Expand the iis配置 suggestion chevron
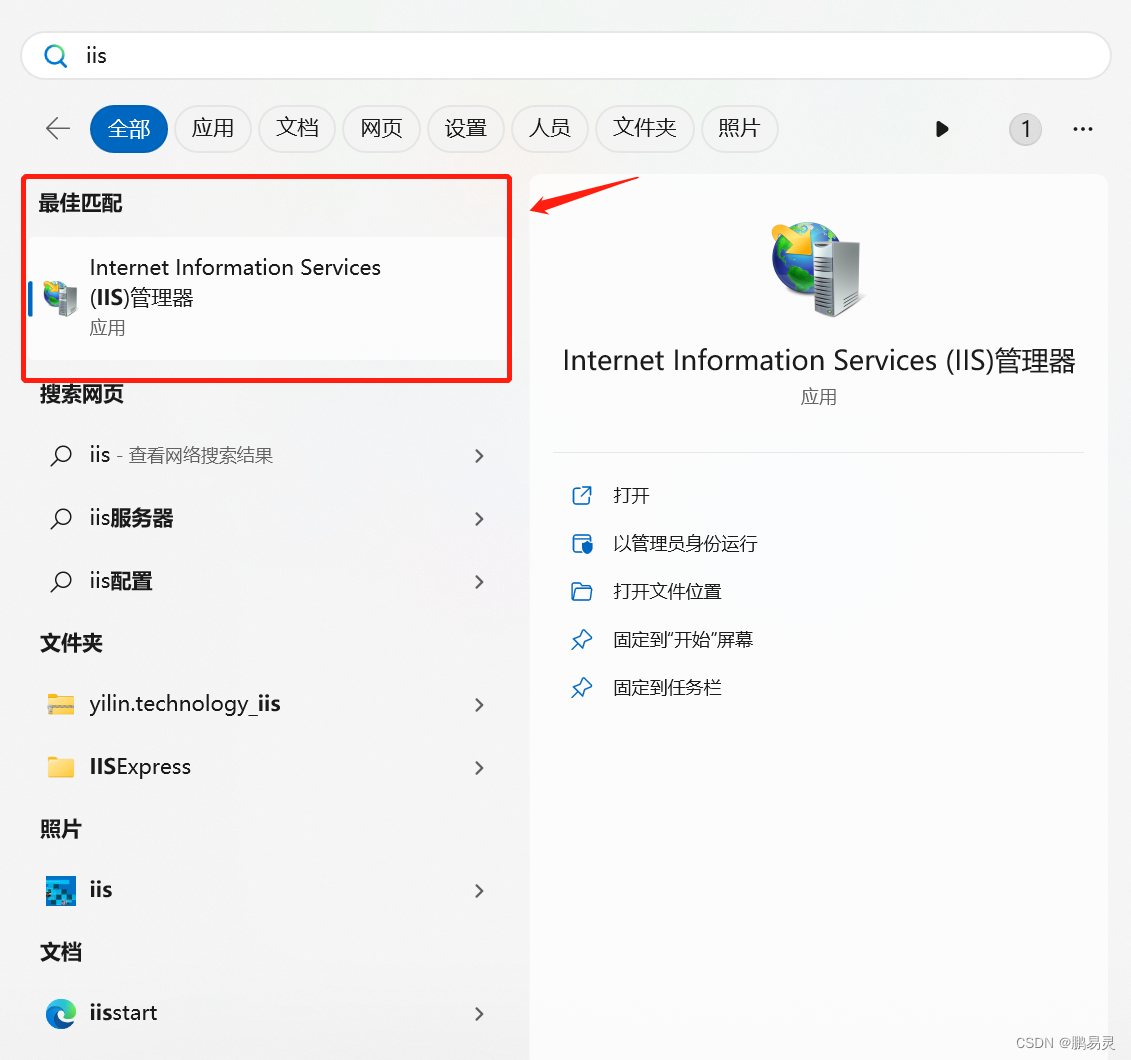 [478, 581]
